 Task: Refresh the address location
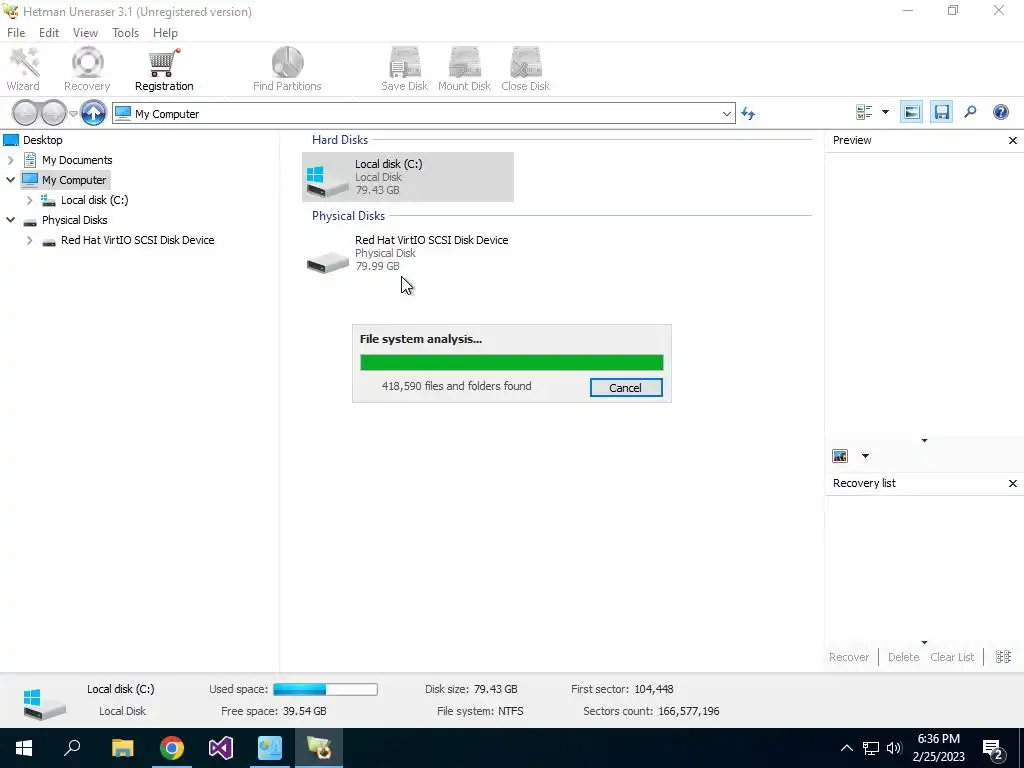pos(748,114)
